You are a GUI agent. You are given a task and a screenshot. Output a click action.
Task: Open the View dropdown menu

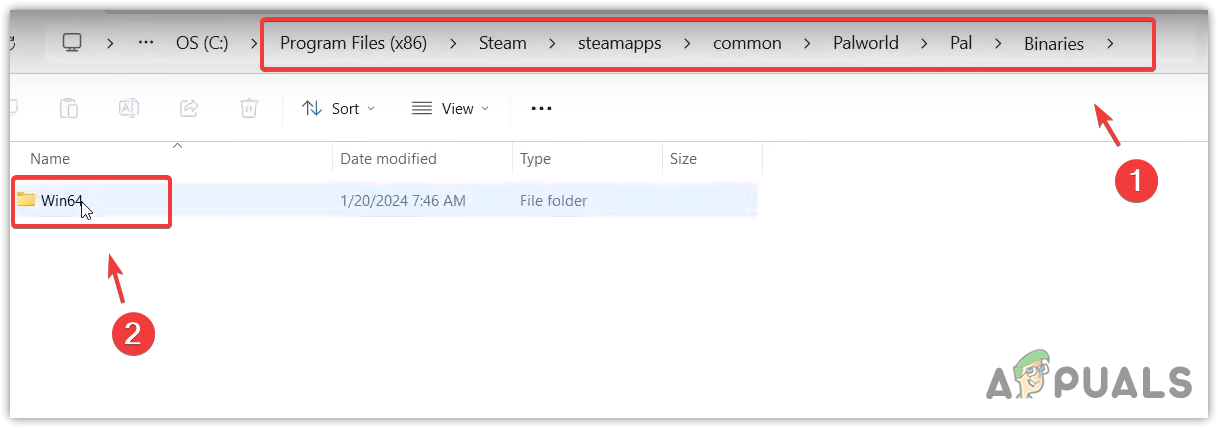pyautogui.click(x=451, y=108)
